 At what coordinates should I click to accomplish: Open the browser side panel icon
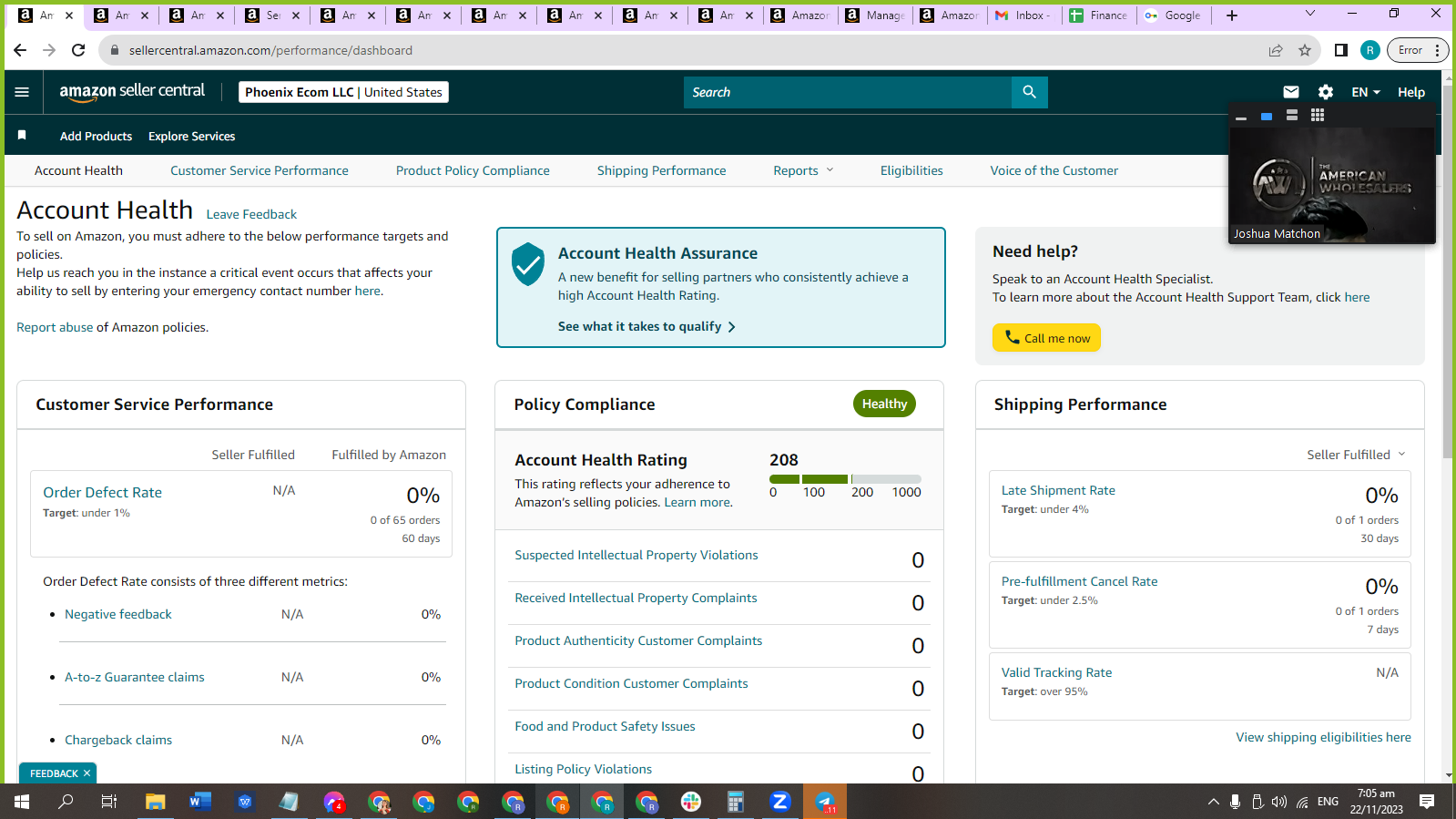tap(1340, 50)
